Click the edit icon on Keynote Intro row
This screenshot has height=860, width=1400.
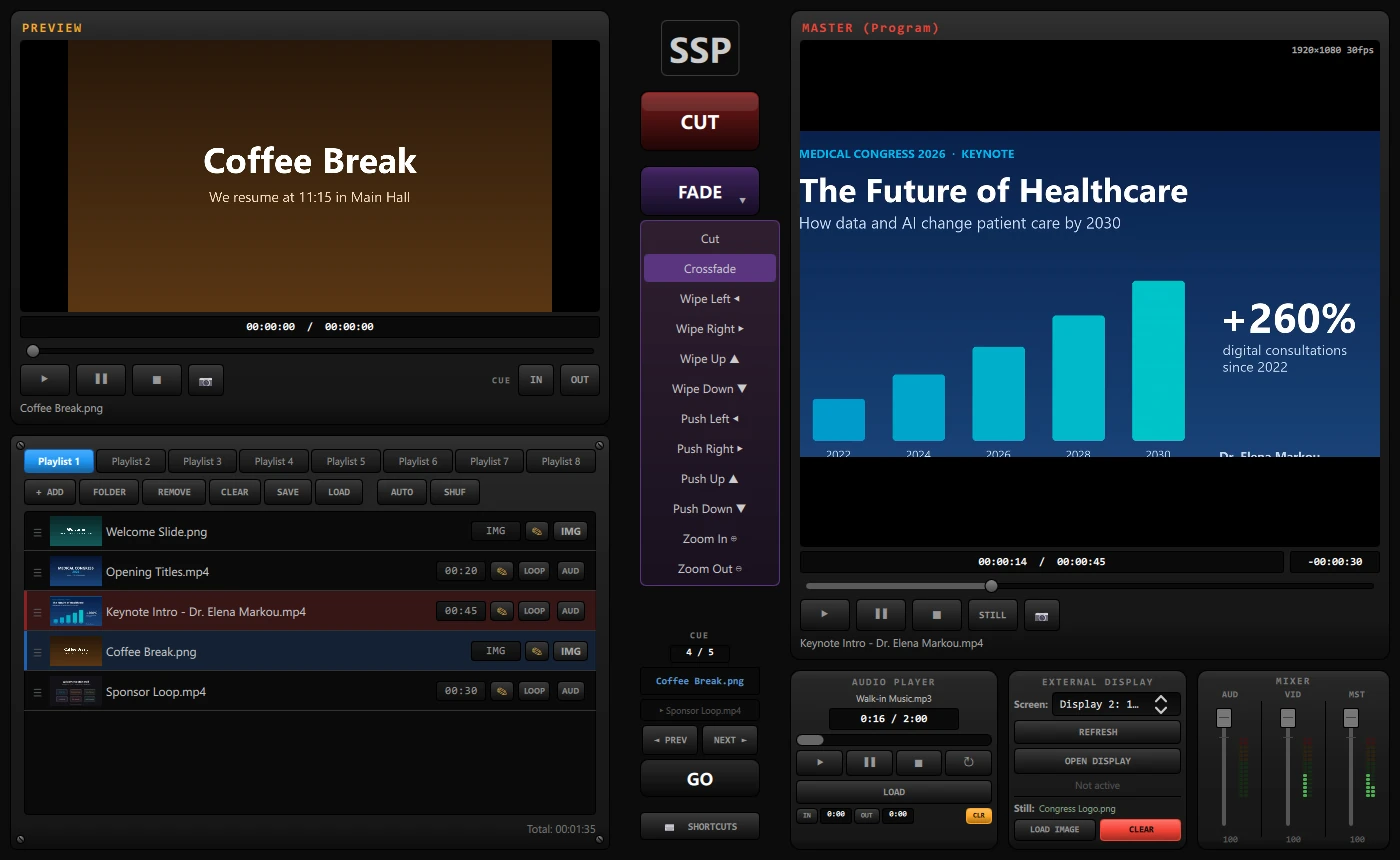502,611
